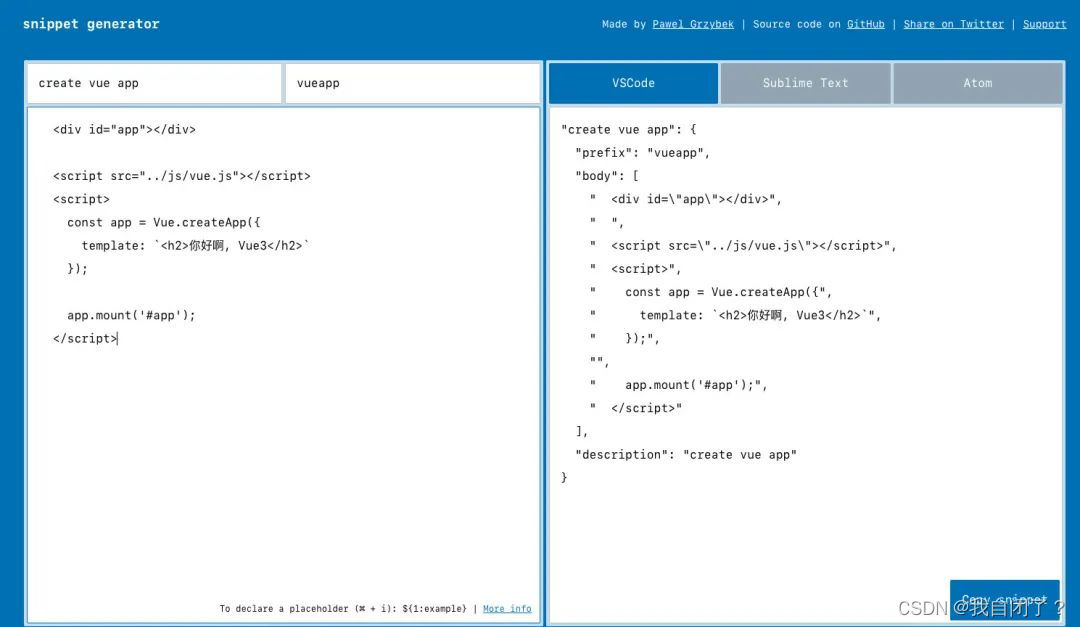
Task: Open Pawel Grzybek author link
Action: pos(693,24)
